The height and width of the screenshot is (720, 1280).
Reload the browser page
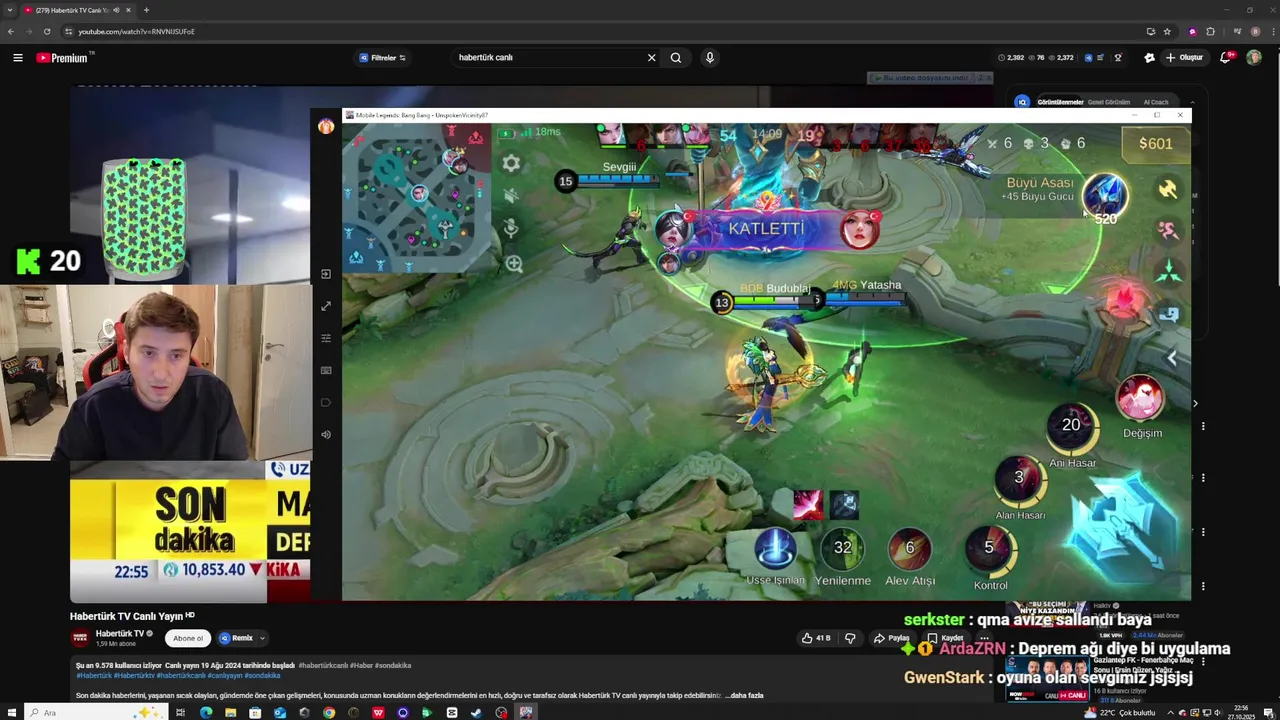pyautogui.click(x=47, y=31)
